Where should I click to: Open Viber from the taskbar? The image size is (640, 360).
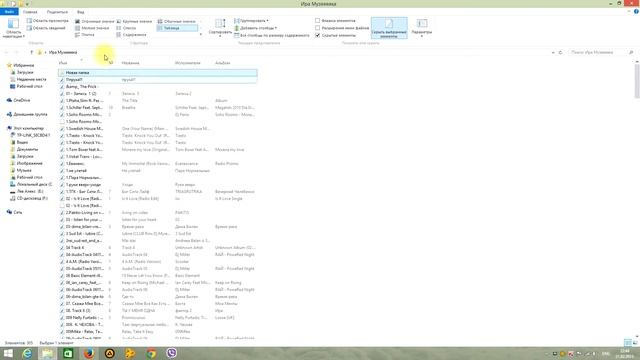pyautogui.click(x=172, y=353)
